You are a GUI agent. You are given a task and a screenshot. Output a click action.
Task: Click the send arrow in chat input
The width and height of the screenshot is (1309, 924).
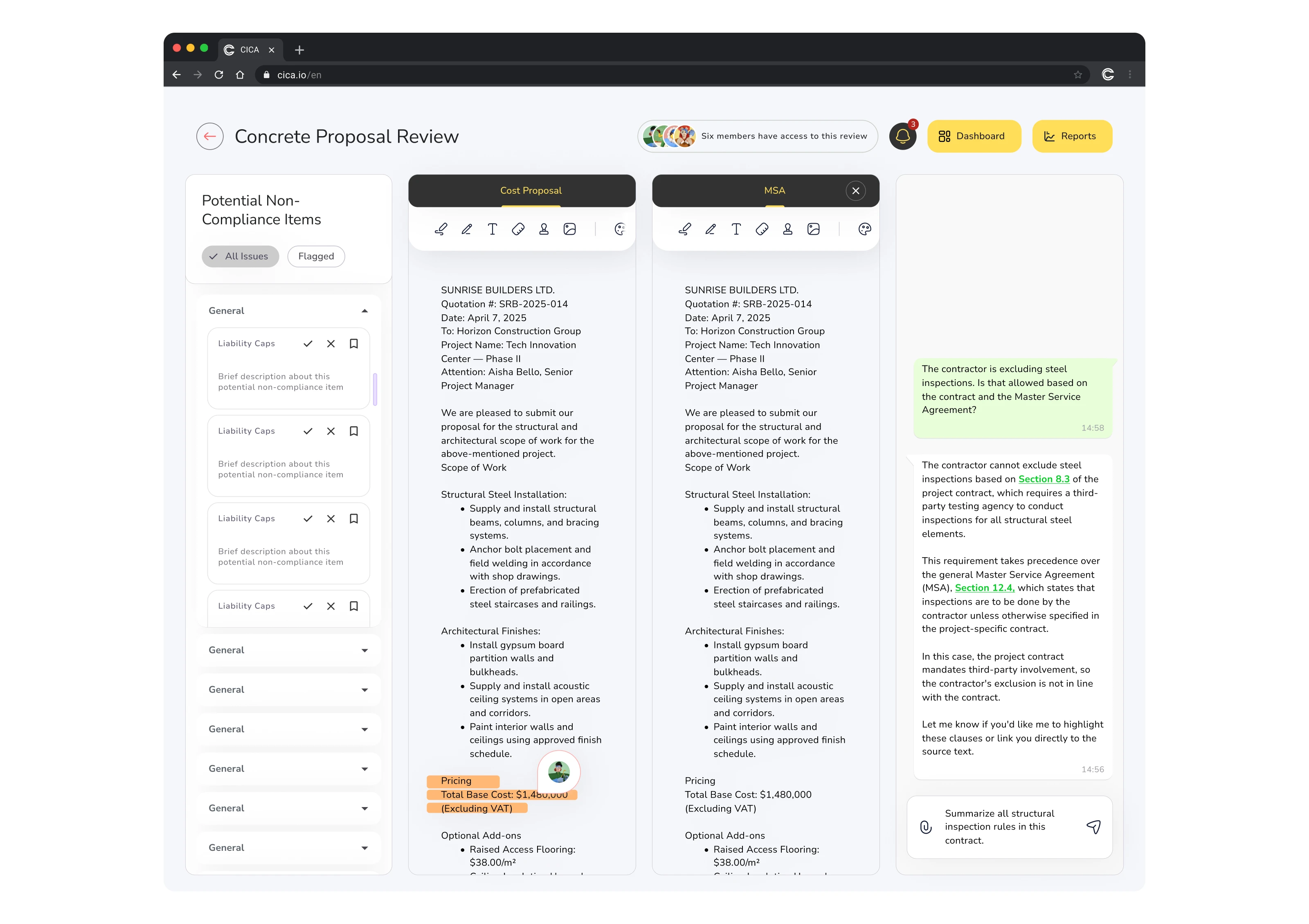1093,827
